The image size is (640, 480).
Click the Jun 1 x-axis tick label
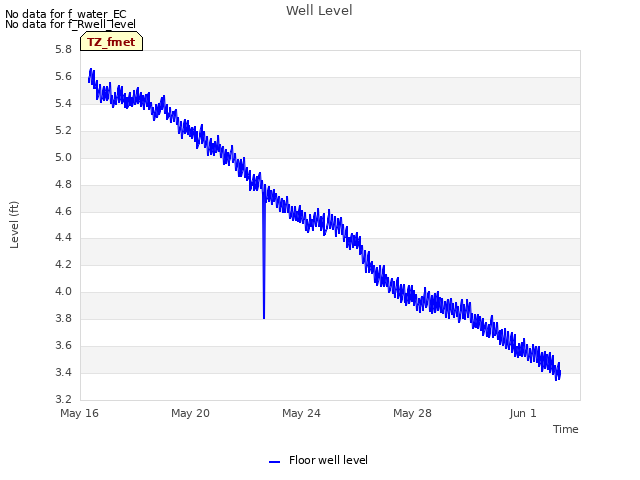pos(523,413)
